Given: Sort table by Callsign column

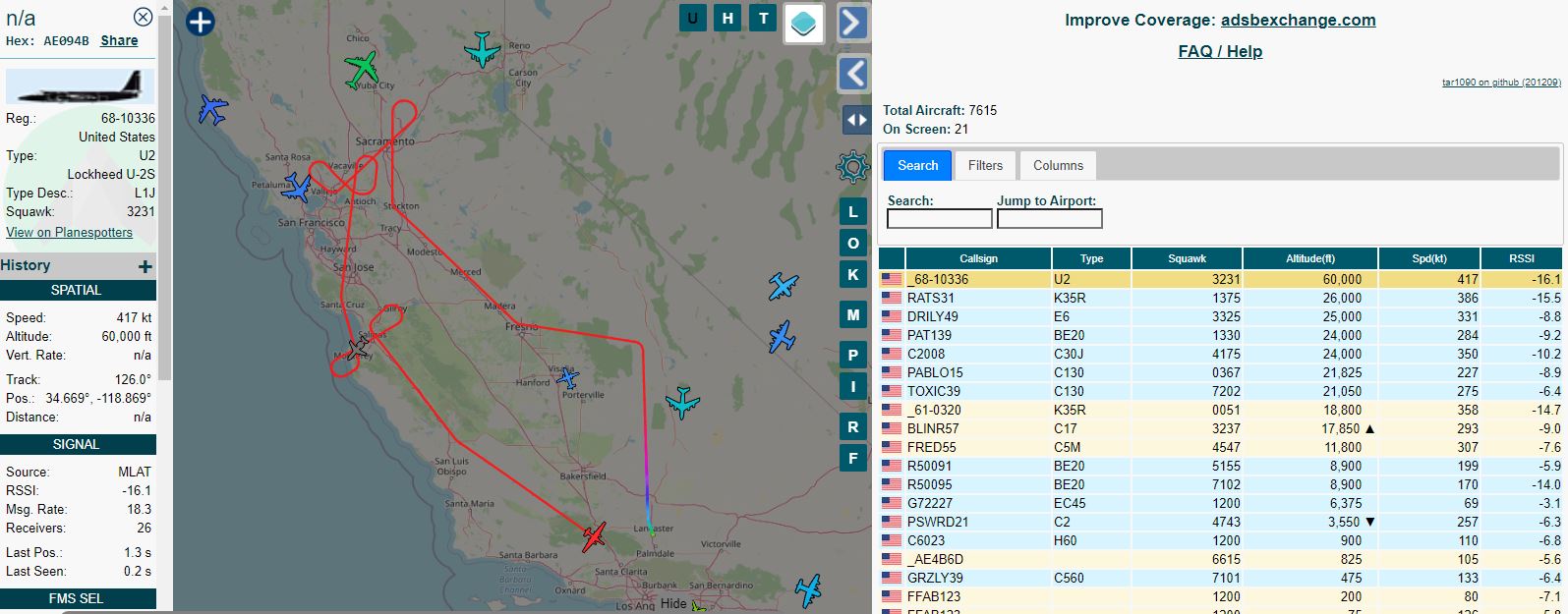Looking at the screenshot, I should (978, 258).
